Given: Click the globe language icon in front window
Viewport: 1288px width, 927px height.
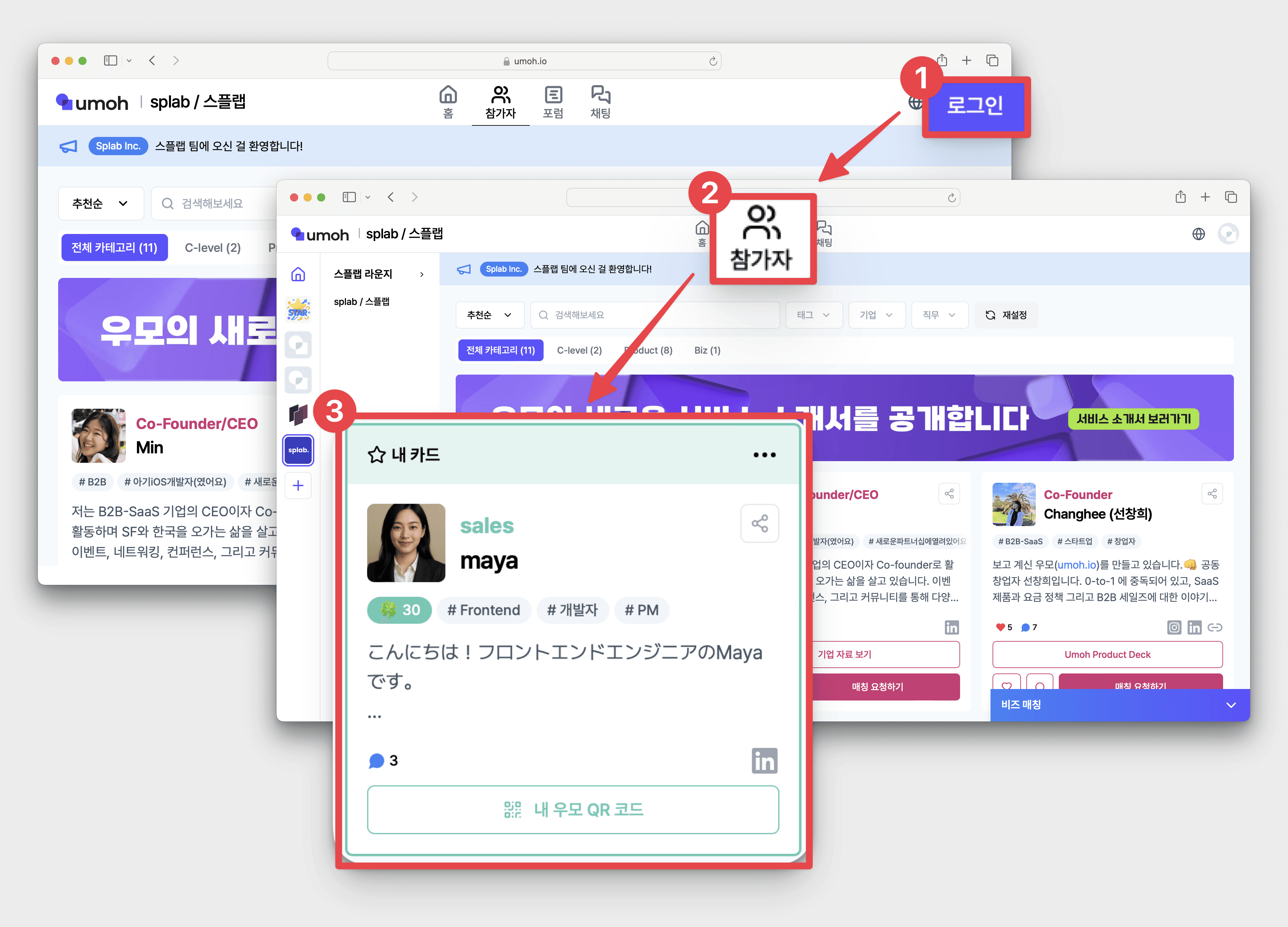Looking at the screenshot, I should [1198, 234].
